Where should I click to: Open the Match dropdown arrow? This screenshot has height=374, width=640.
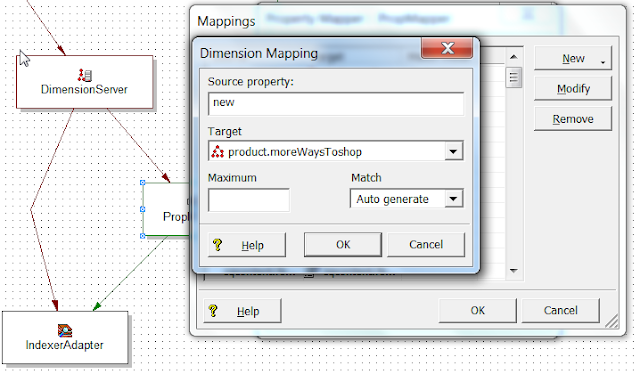[x=453, y=199]
